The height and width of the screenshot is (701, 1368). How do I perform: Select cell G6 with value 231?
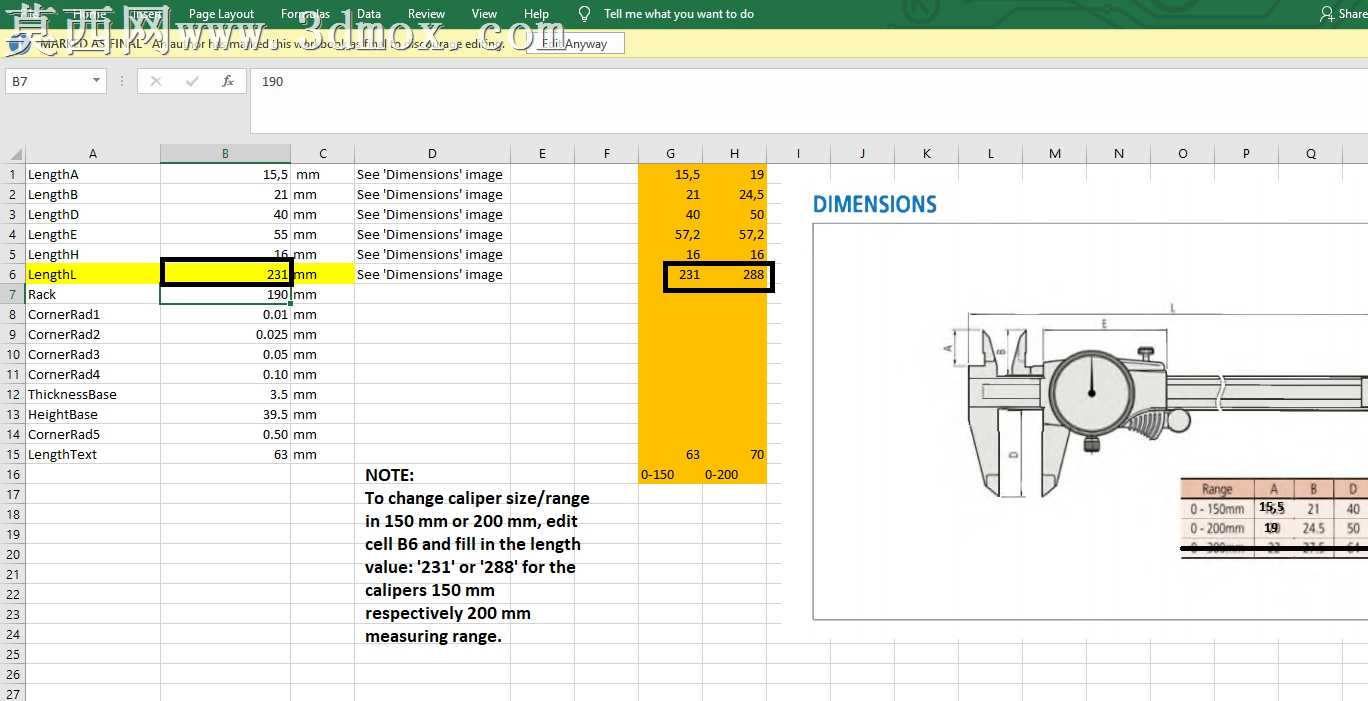click(670, 274)
